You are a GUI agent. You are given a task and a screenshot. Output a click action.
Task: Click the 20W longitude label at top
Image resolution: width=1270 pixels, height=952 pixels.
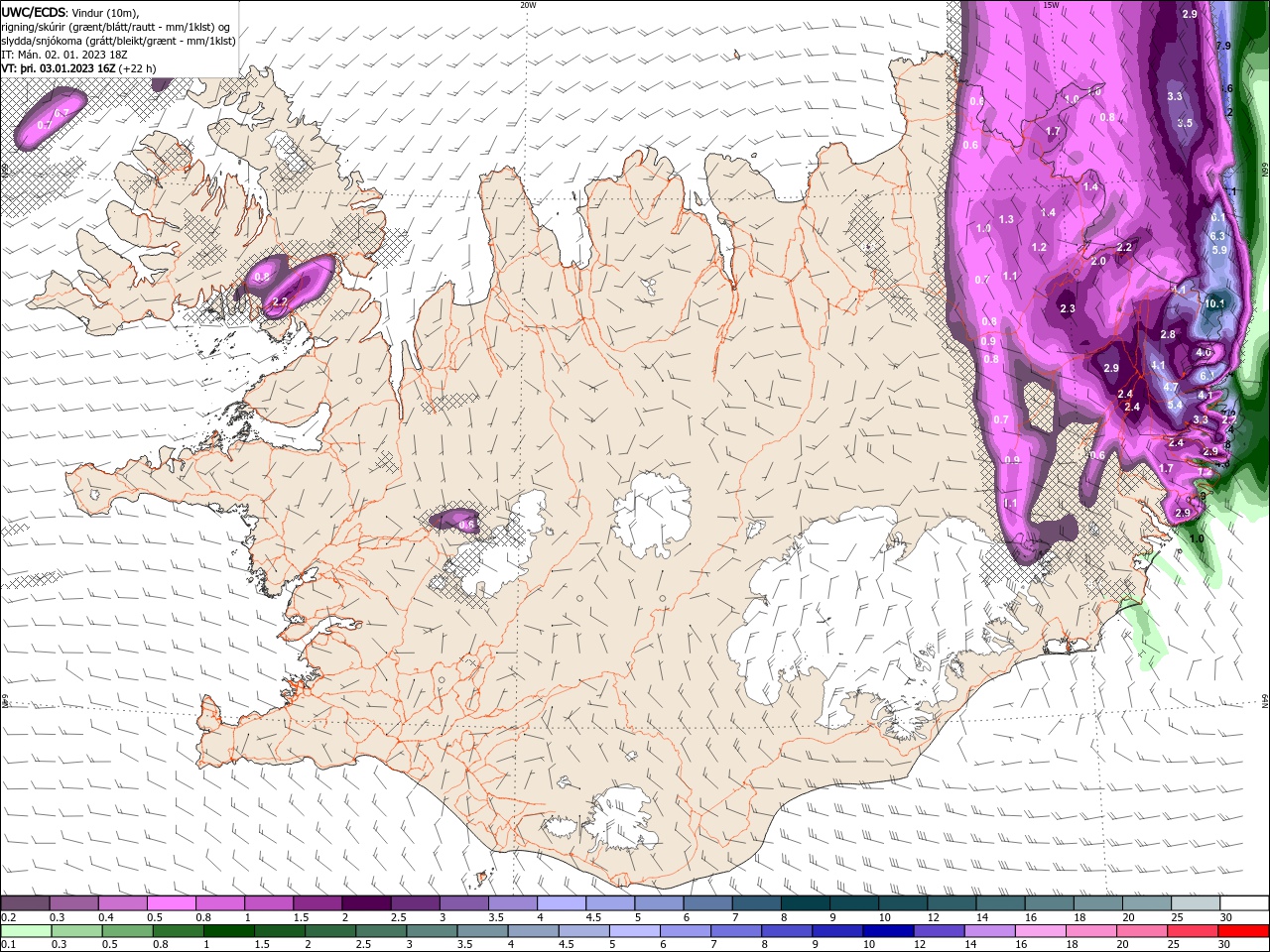pos(528,4)
